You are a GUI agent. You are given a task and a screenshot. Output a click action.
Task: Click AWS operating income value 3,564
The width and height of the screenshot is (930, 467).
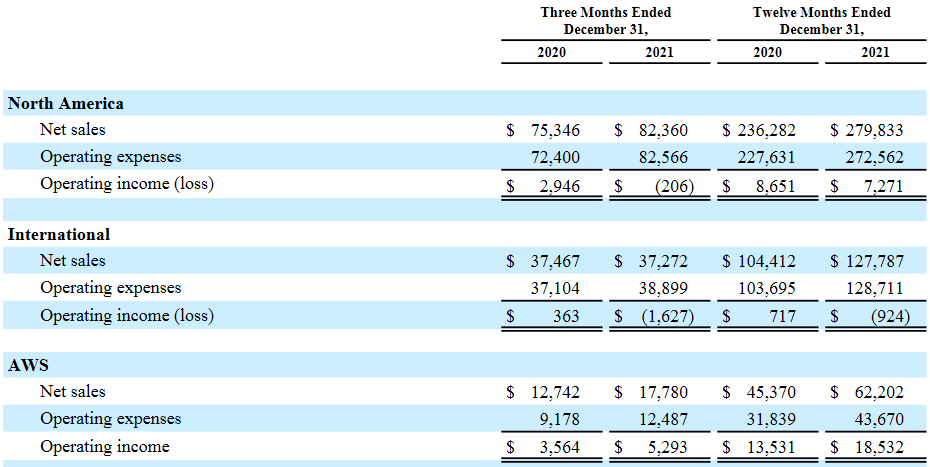[x=560, y=447]
